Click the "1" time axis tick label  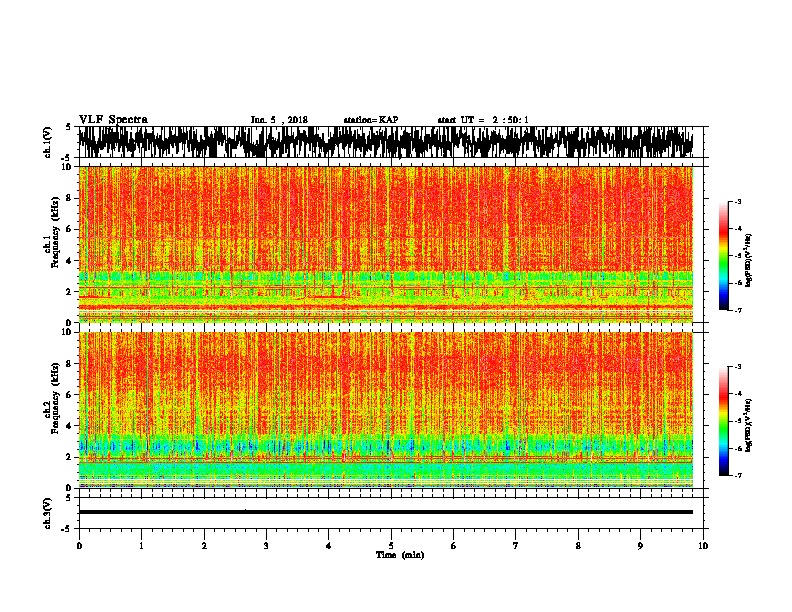(x=141, y=546)
